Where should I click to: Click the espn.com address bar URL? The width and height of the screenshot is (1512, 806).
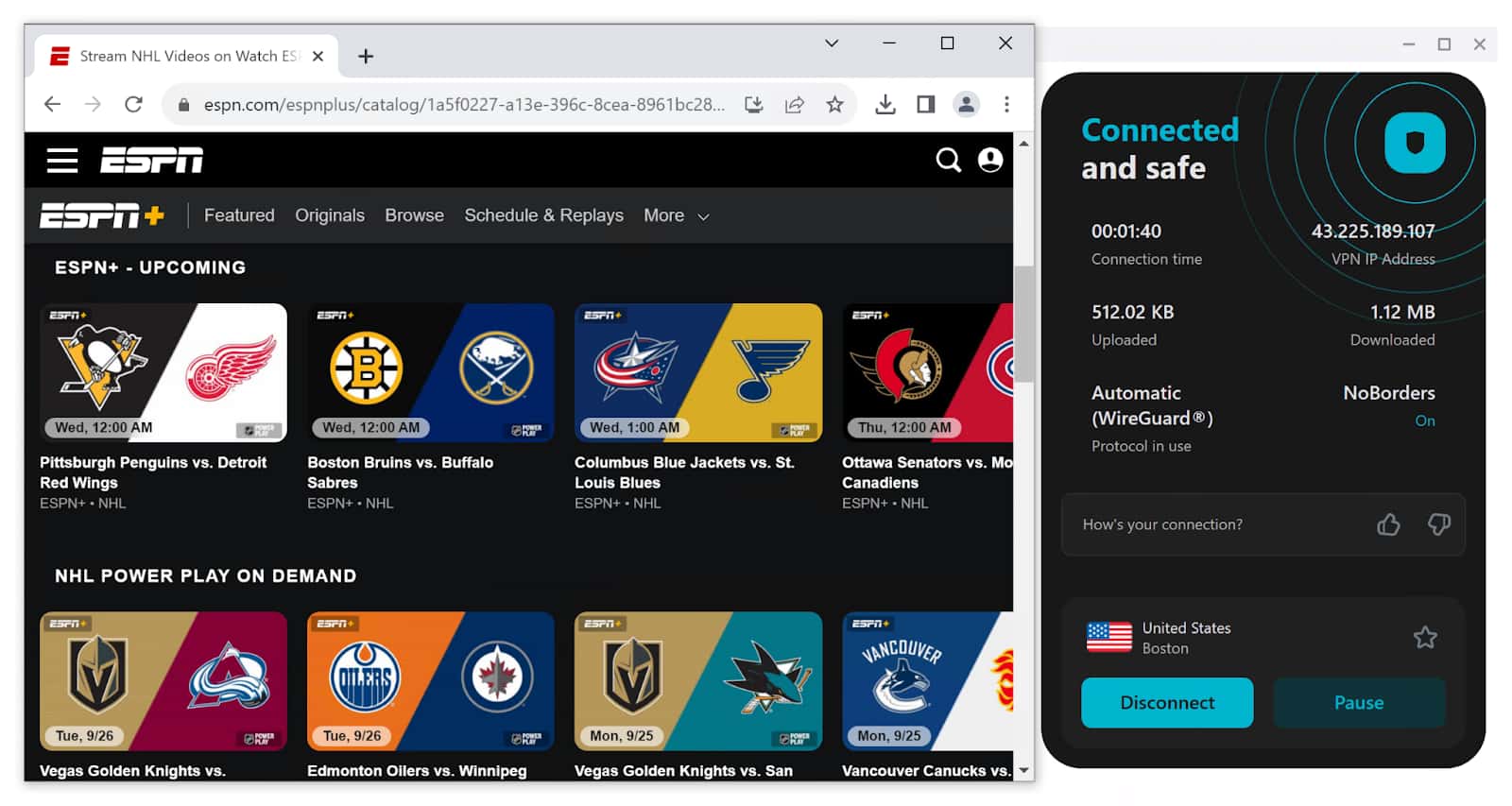click(x=464, y=105)
